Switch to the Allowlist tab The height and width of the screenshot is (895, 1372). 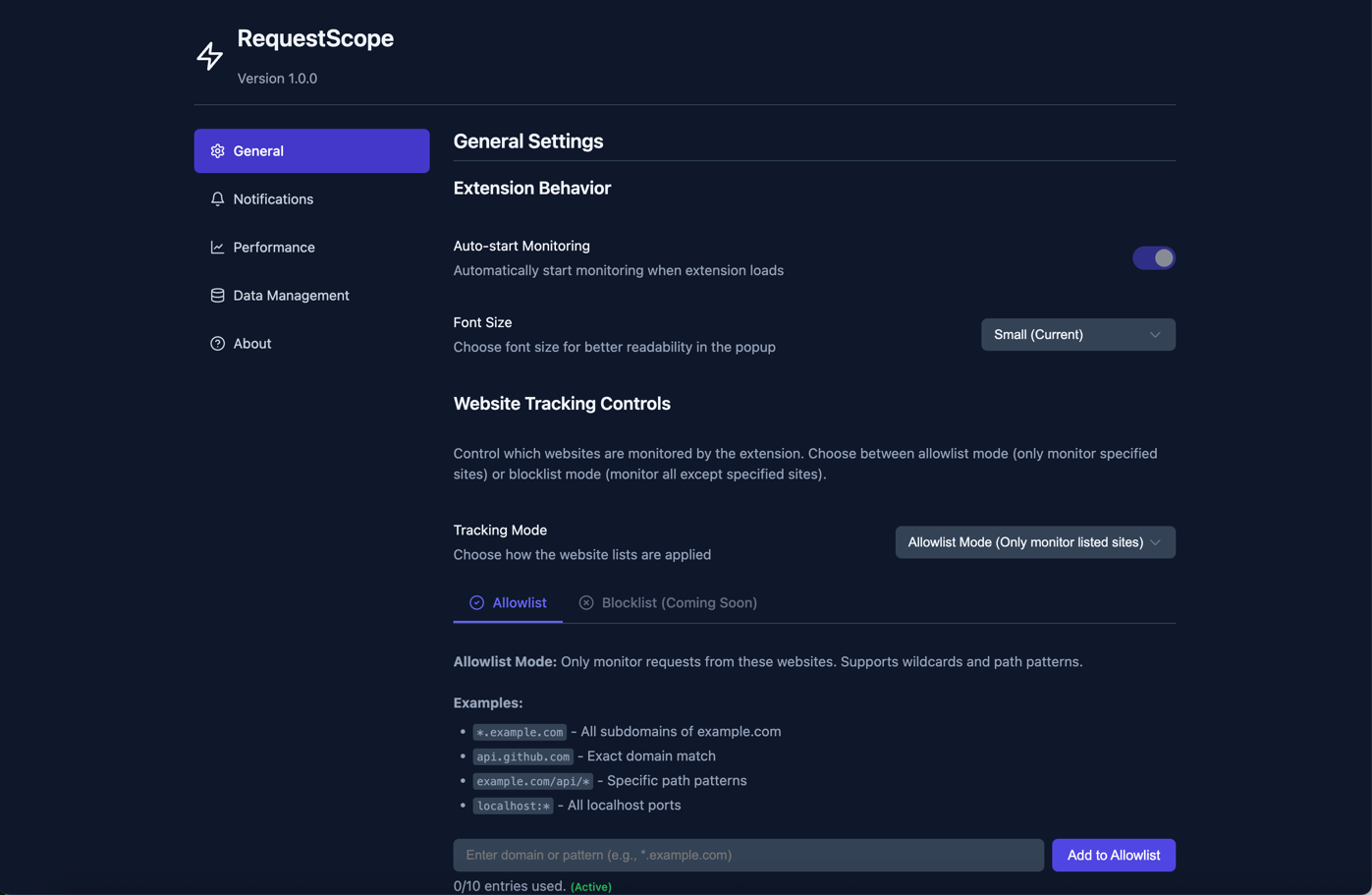pyautogui.click(x=508, y=602)
